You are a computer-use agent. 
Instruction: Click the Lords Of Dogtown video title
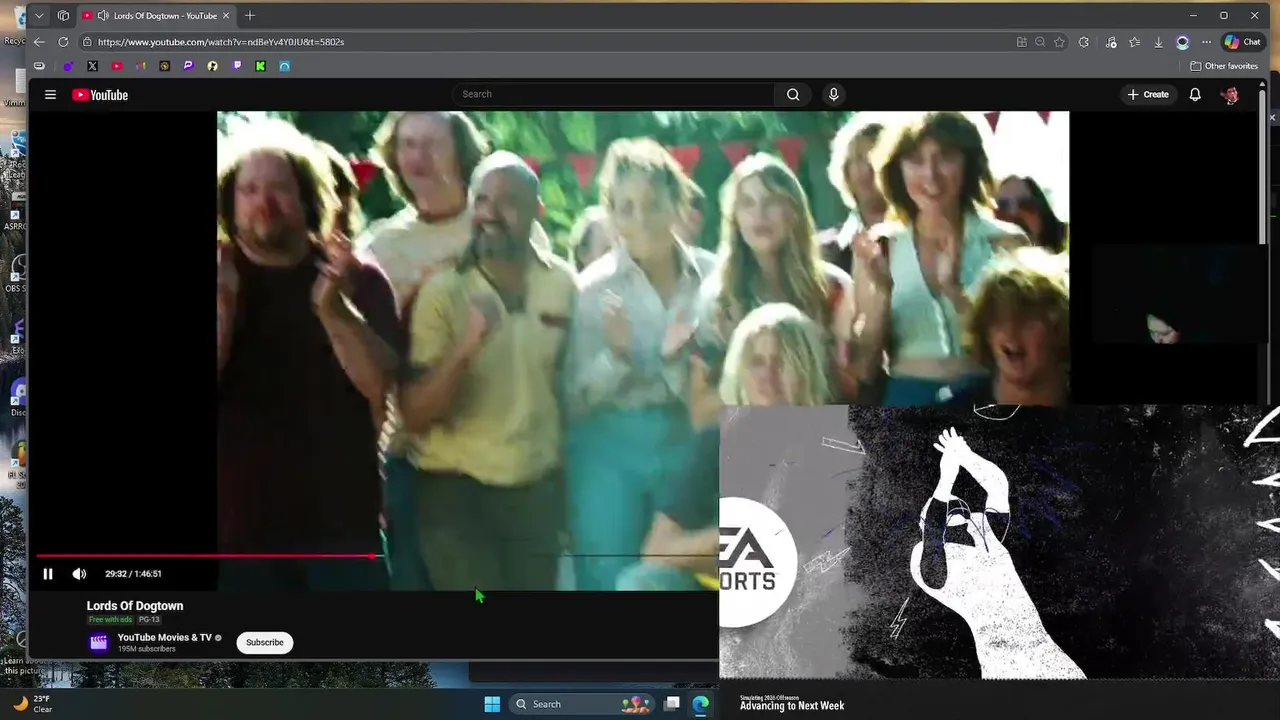coord(135,606)
